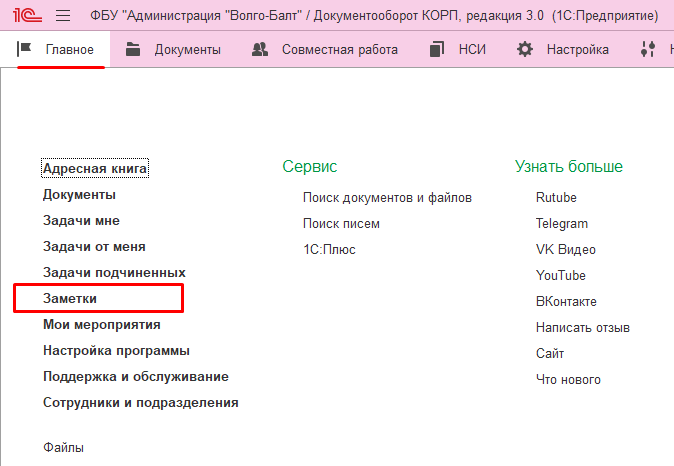Click Написать отзыв
The width and height of the screenshot is (674, 466).
tap(582, 328)
